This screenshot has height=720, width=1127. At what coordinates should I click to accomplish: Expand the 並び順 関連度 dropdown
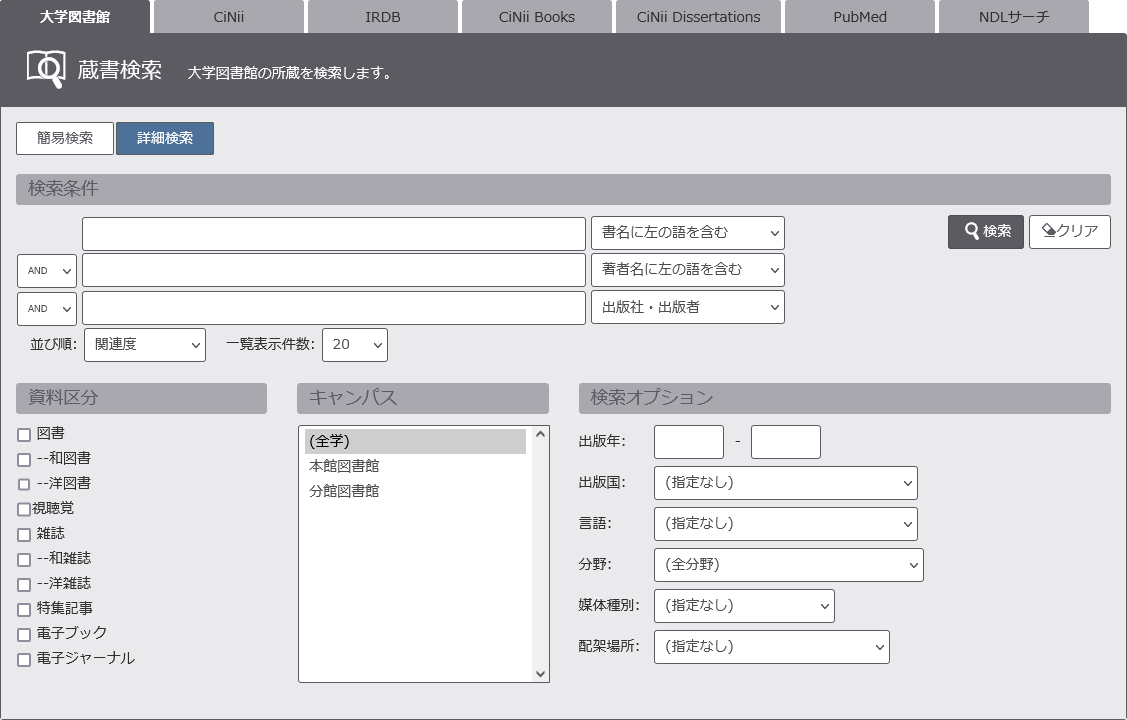point(145,345)
